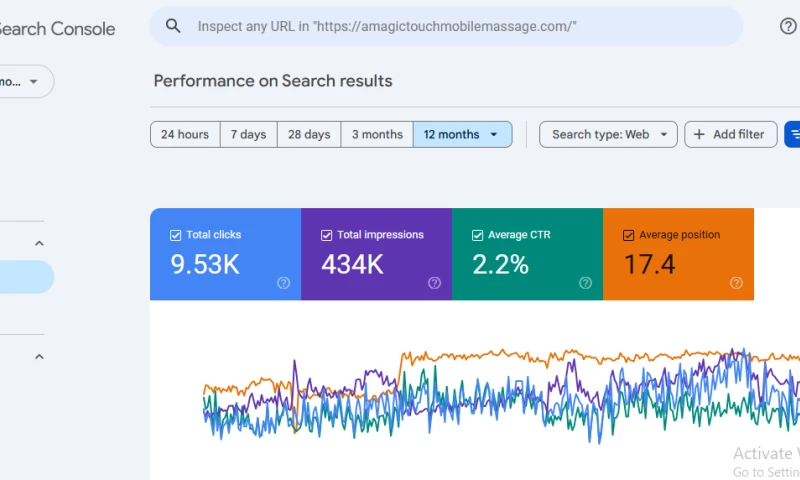Uncheck the Average position checkbox
The width and height of the screenshot is (800, 480).
628,235
